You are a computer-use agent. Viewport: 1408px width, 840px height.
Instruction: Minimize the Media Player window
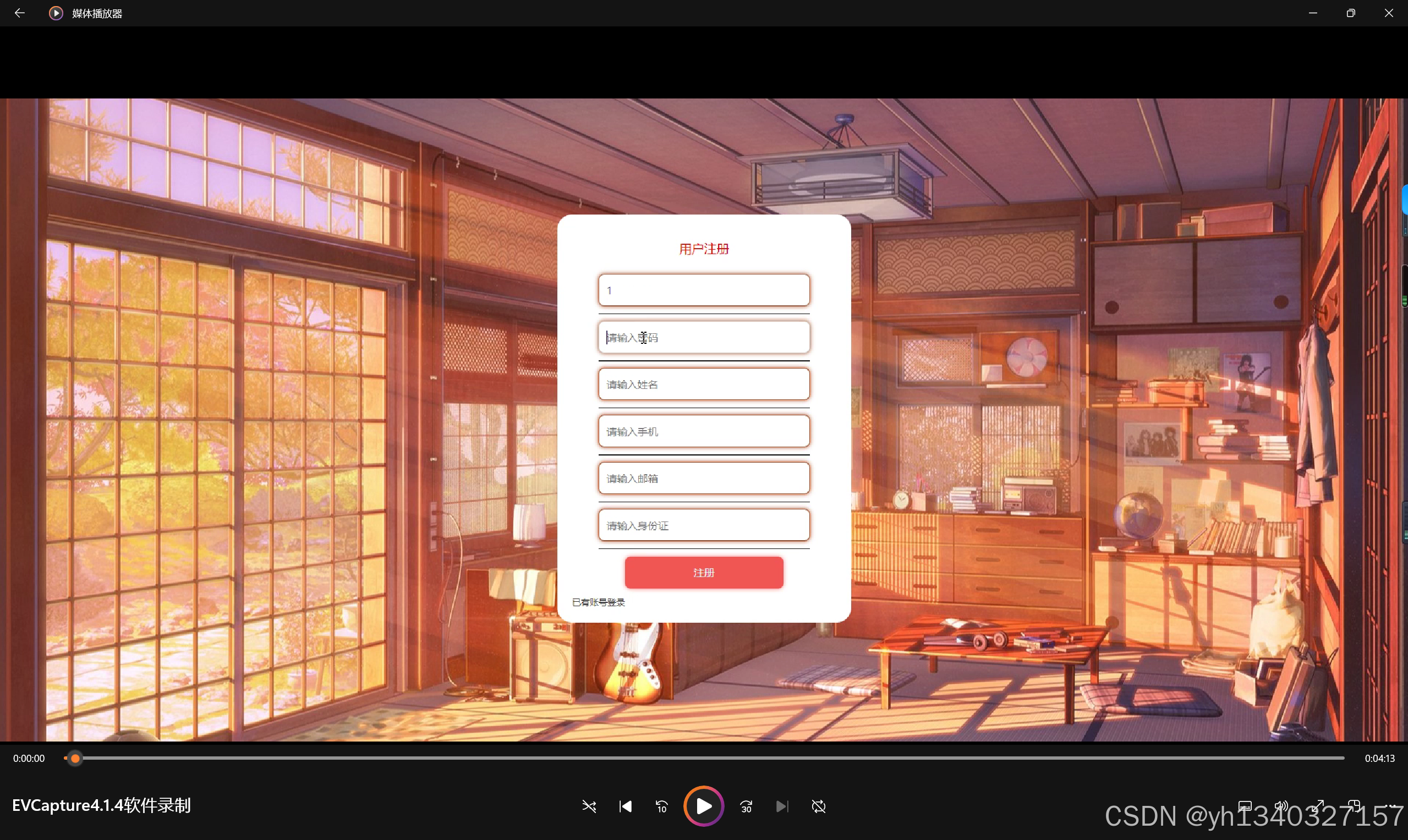coord(1313,13)
